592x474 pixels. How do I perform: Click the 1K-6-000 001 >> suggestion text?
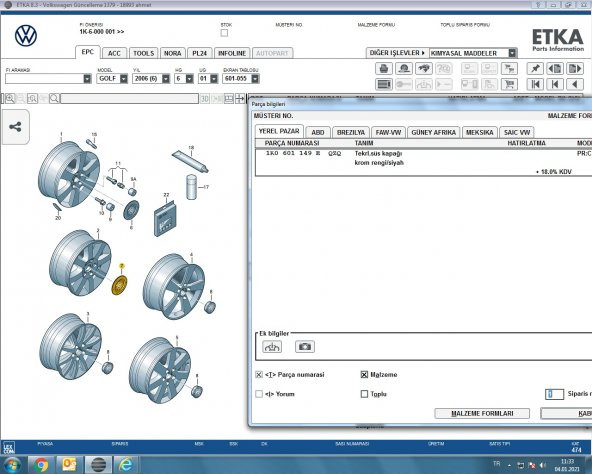coord(102,32)
